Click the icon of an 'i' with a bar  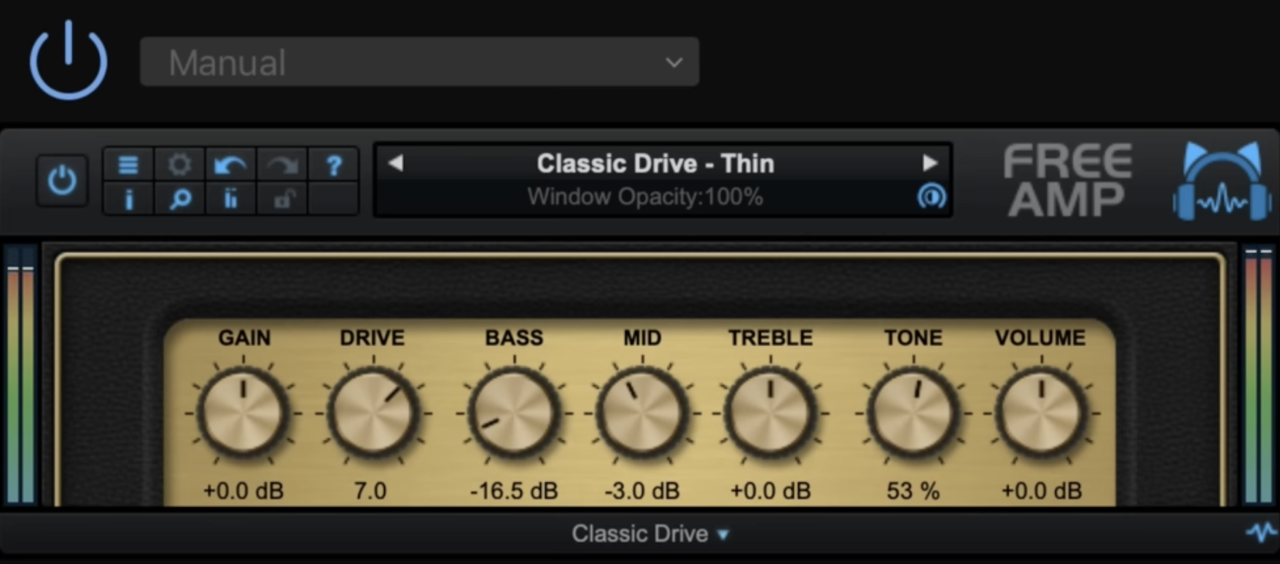tap(231, 199)
